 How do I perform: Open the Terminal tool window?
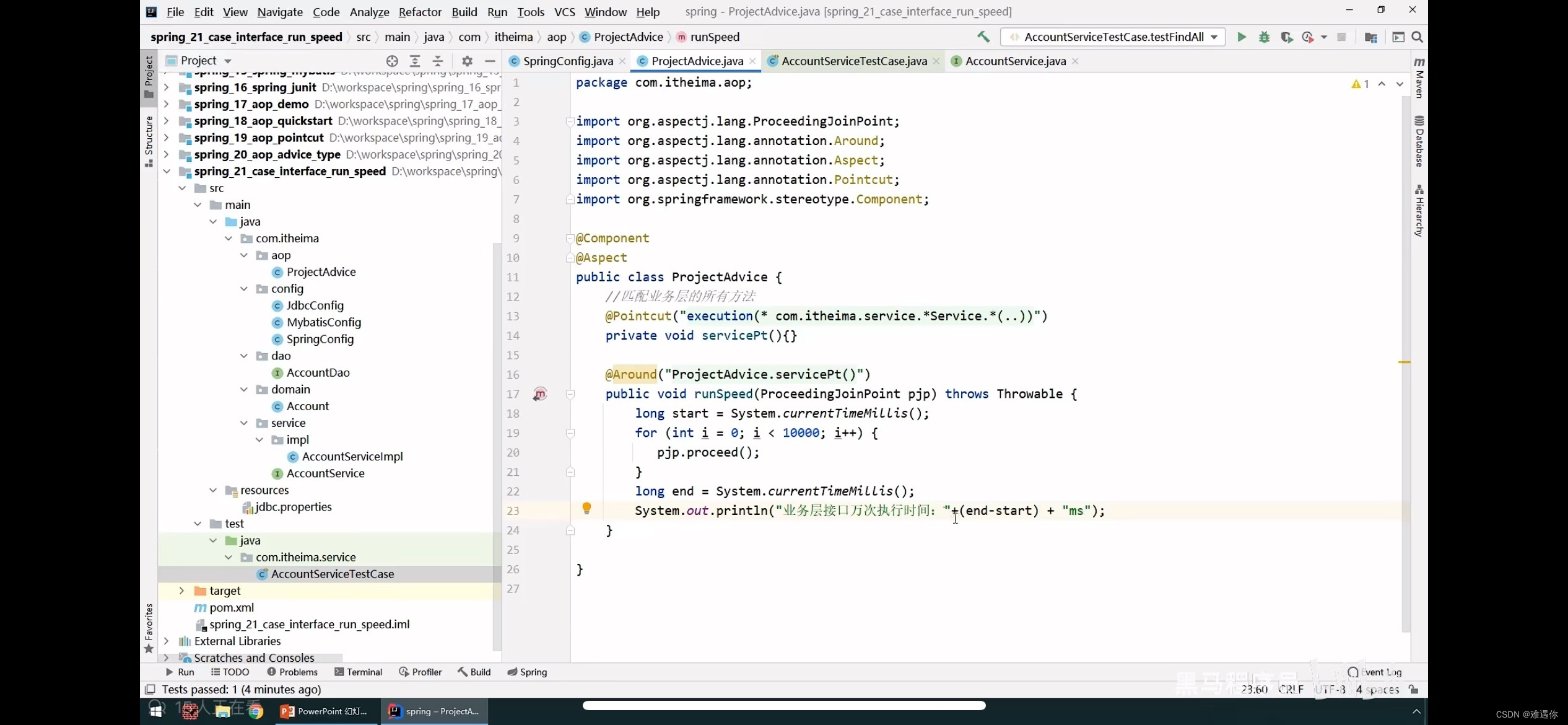(358, 672)
